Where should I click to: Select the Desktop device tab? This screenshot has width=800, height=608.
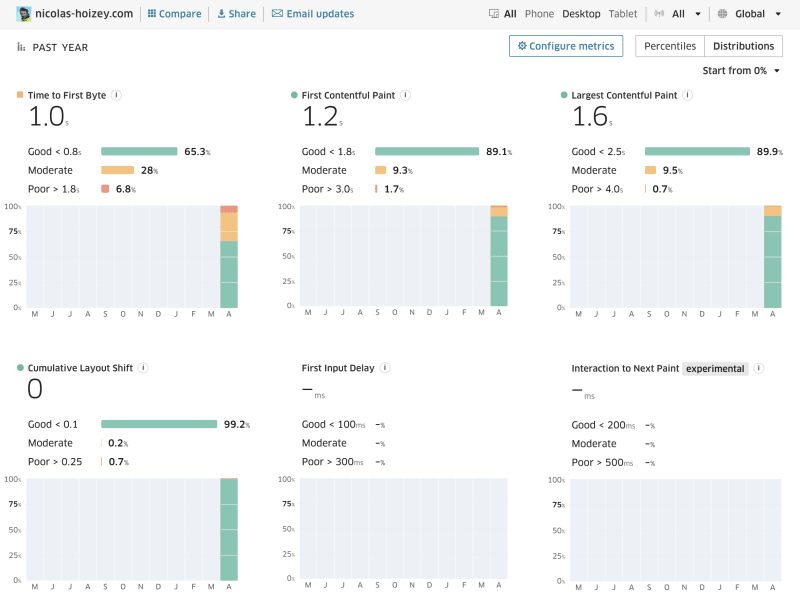tap(581, 14)
